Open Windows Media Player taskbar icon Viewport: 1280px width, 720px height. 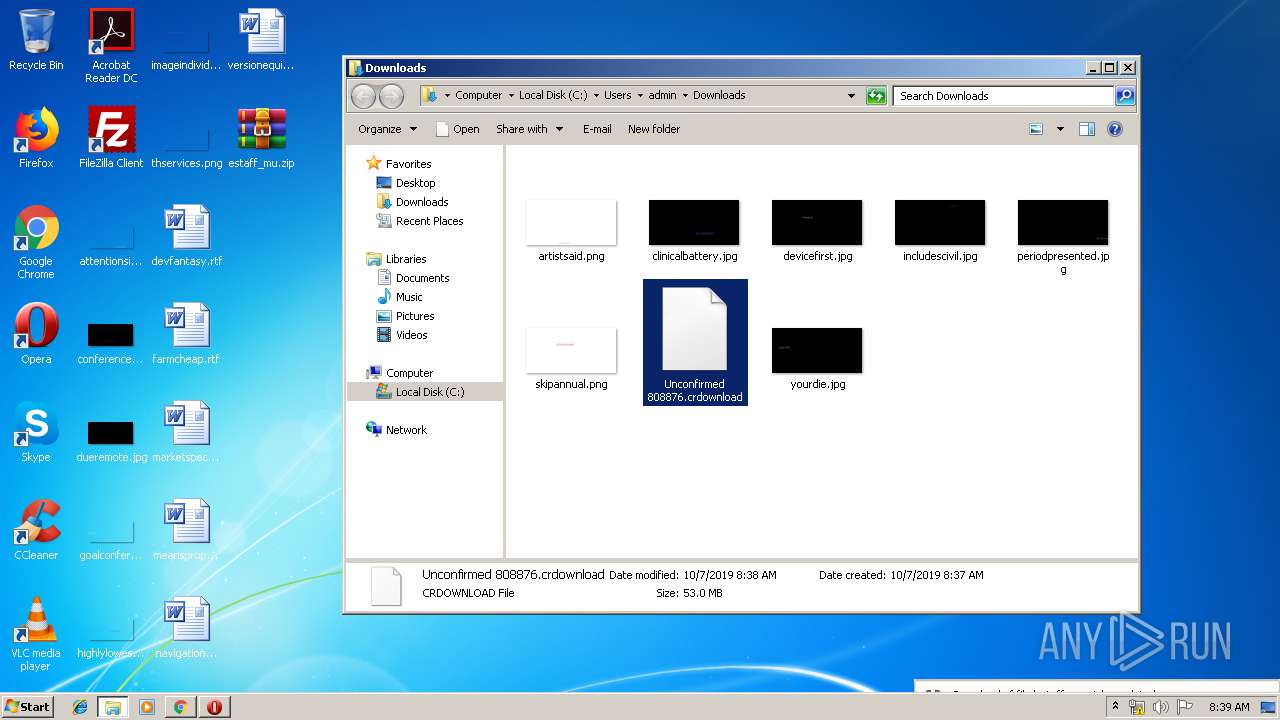[147, 707]
